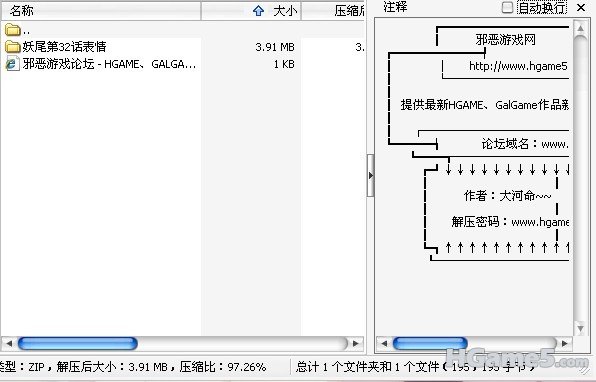Collapse comment pane with splitter arrow

pyautogui.click(x=371, y=175)
